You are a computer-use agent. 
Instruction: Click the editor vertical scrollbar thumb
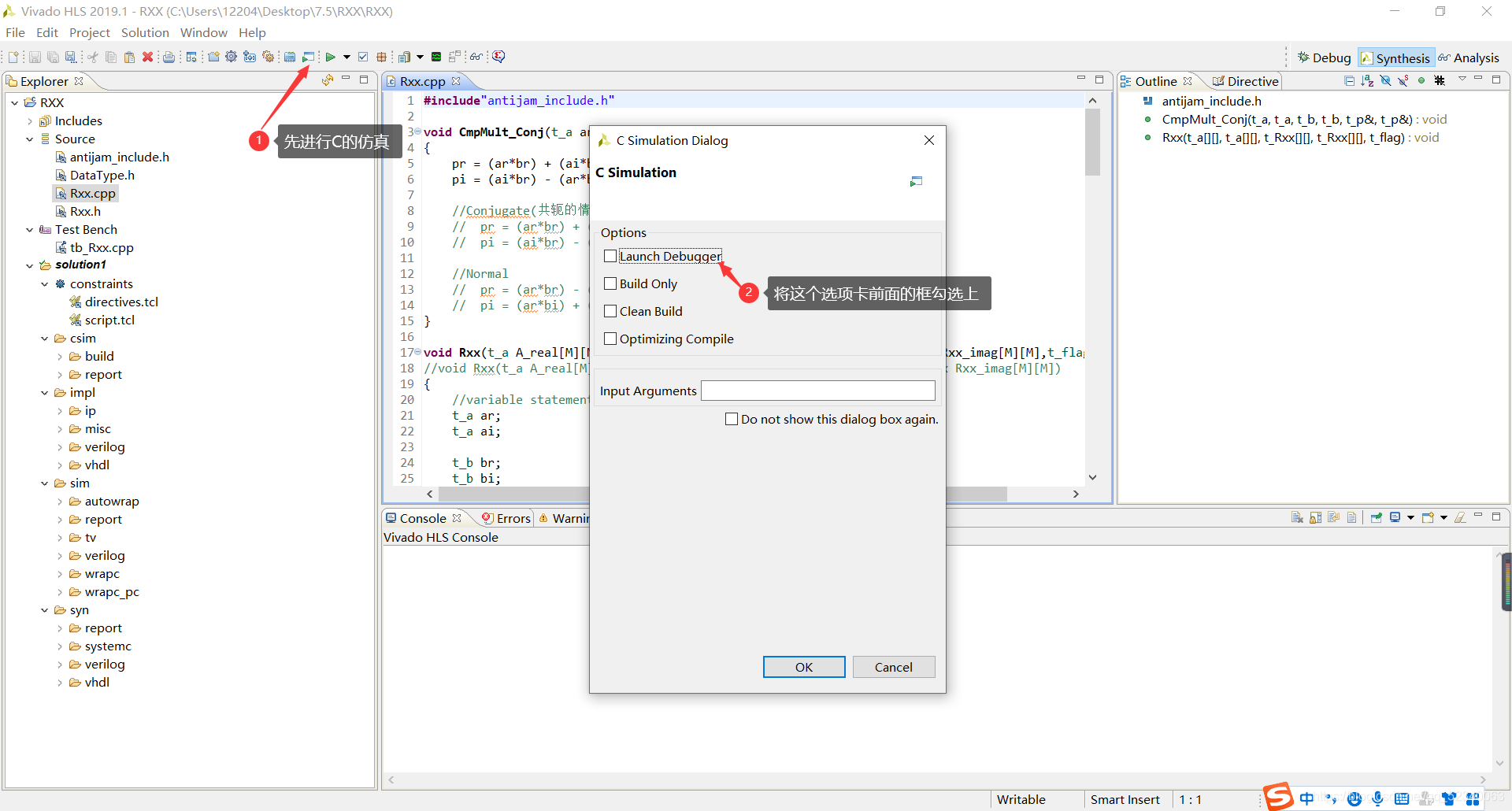[x=1092, y=142]
